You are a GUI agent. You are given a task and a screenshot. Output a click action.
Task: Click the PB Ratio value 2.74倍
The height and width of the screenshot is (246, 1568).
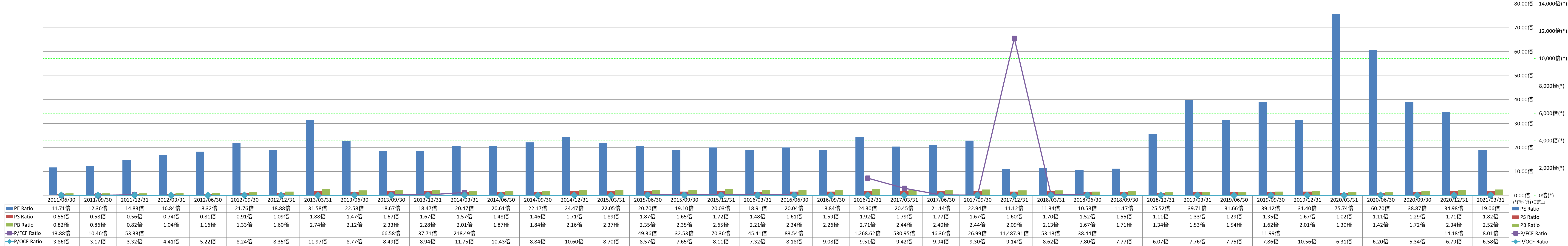318,225
